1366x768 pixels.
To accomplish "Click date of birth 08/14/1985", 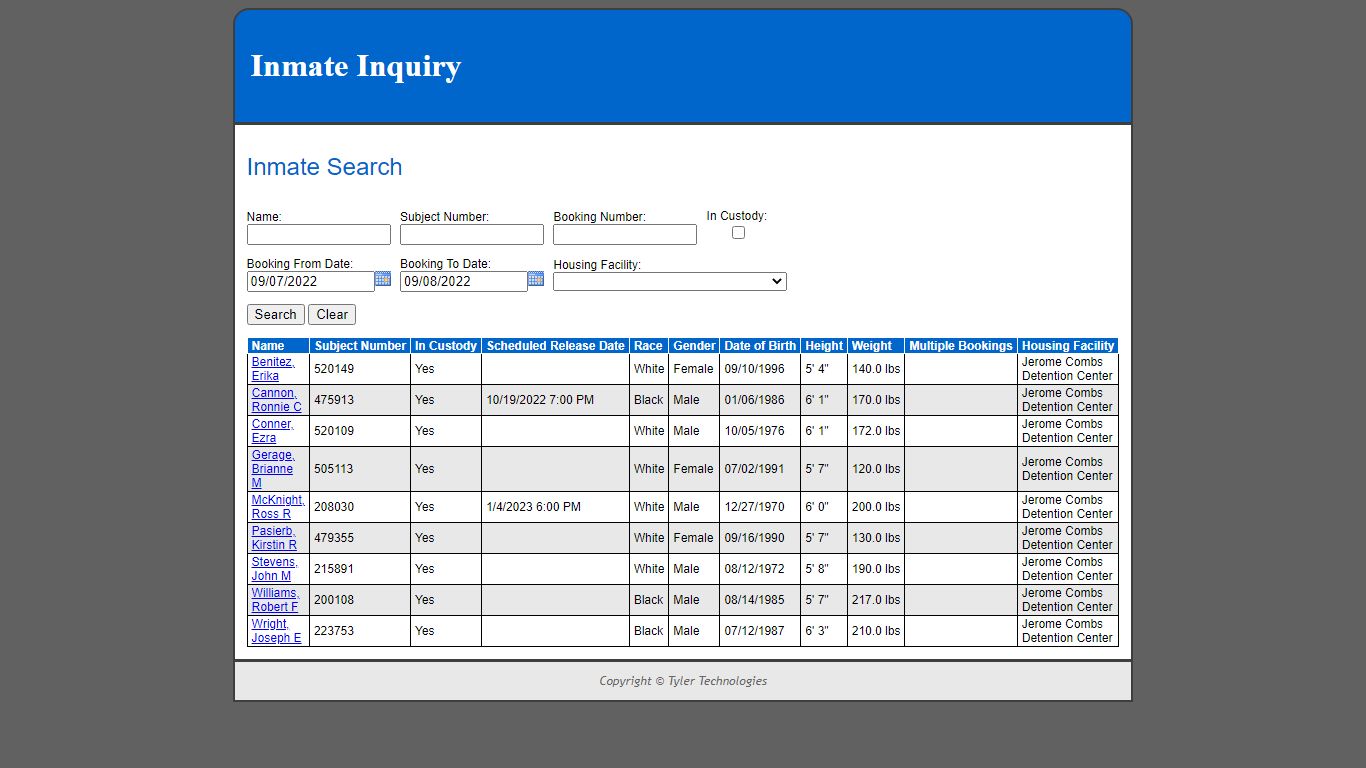I will (x=755, y=600).
